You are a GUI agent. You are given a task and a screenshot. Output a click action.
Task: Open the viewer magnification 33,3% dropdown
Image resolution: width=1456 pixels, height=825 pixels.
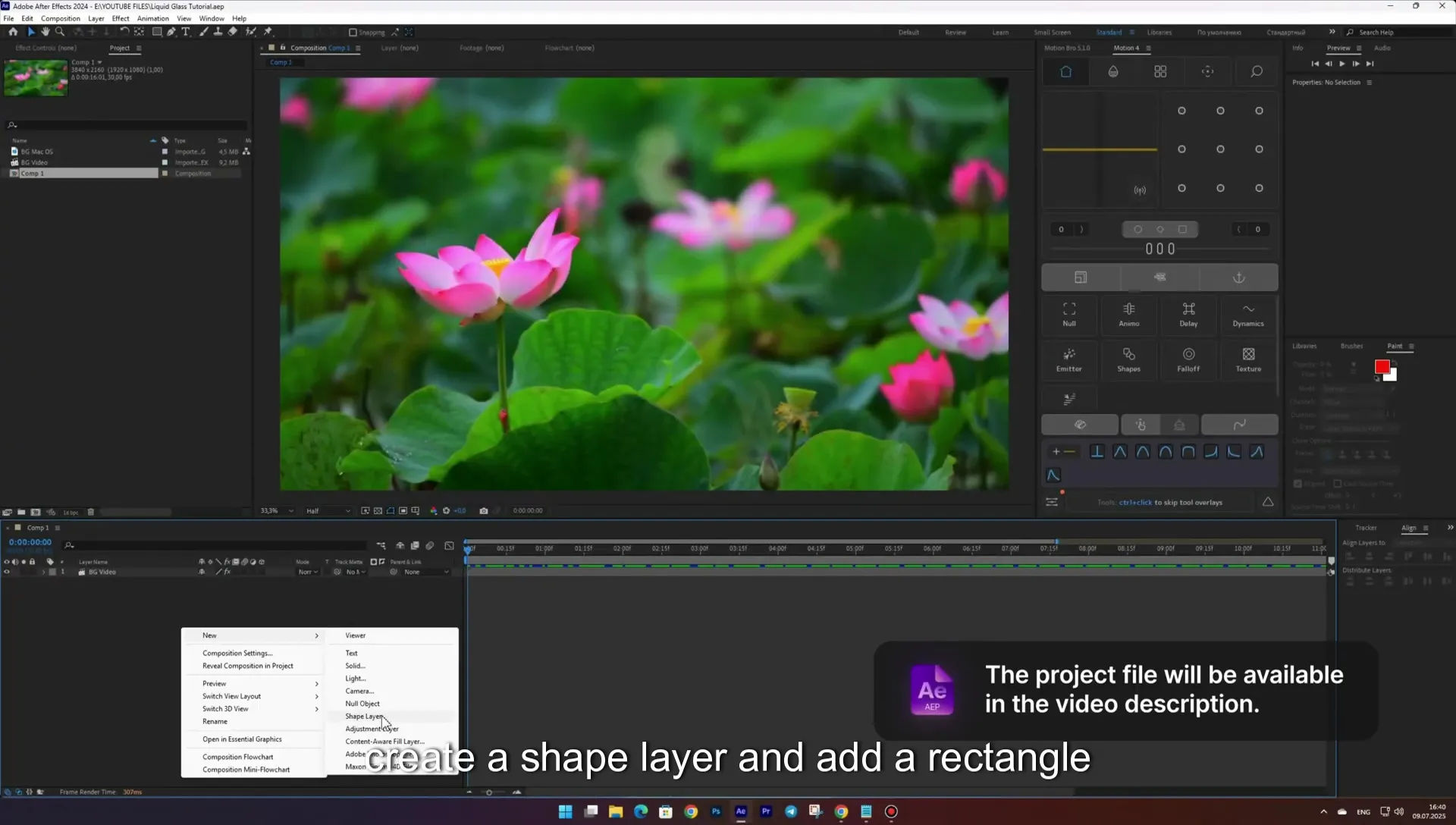pyautogui.click(x=277, y=511)
